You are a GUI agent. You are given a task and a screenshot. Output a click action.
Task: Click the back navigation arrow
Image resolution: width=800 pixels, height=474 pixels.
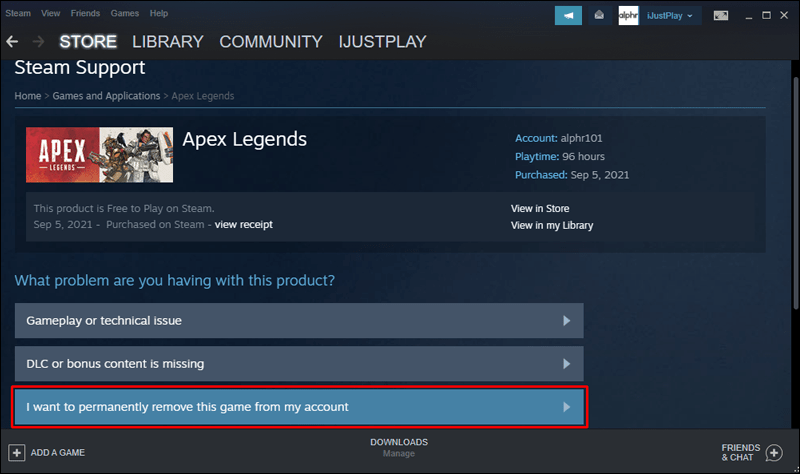12,41
